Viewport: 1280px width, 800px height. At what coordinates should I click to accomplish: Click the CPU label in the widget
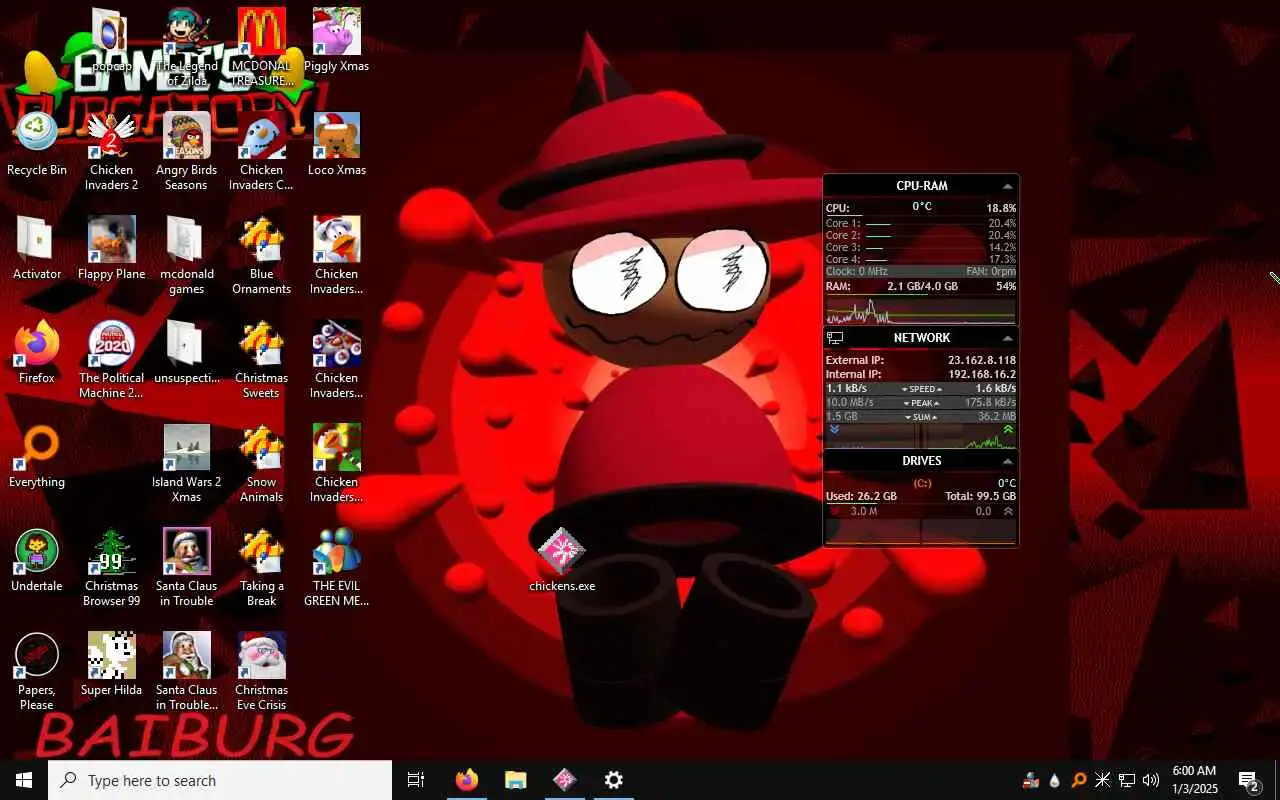coord(837,209)
